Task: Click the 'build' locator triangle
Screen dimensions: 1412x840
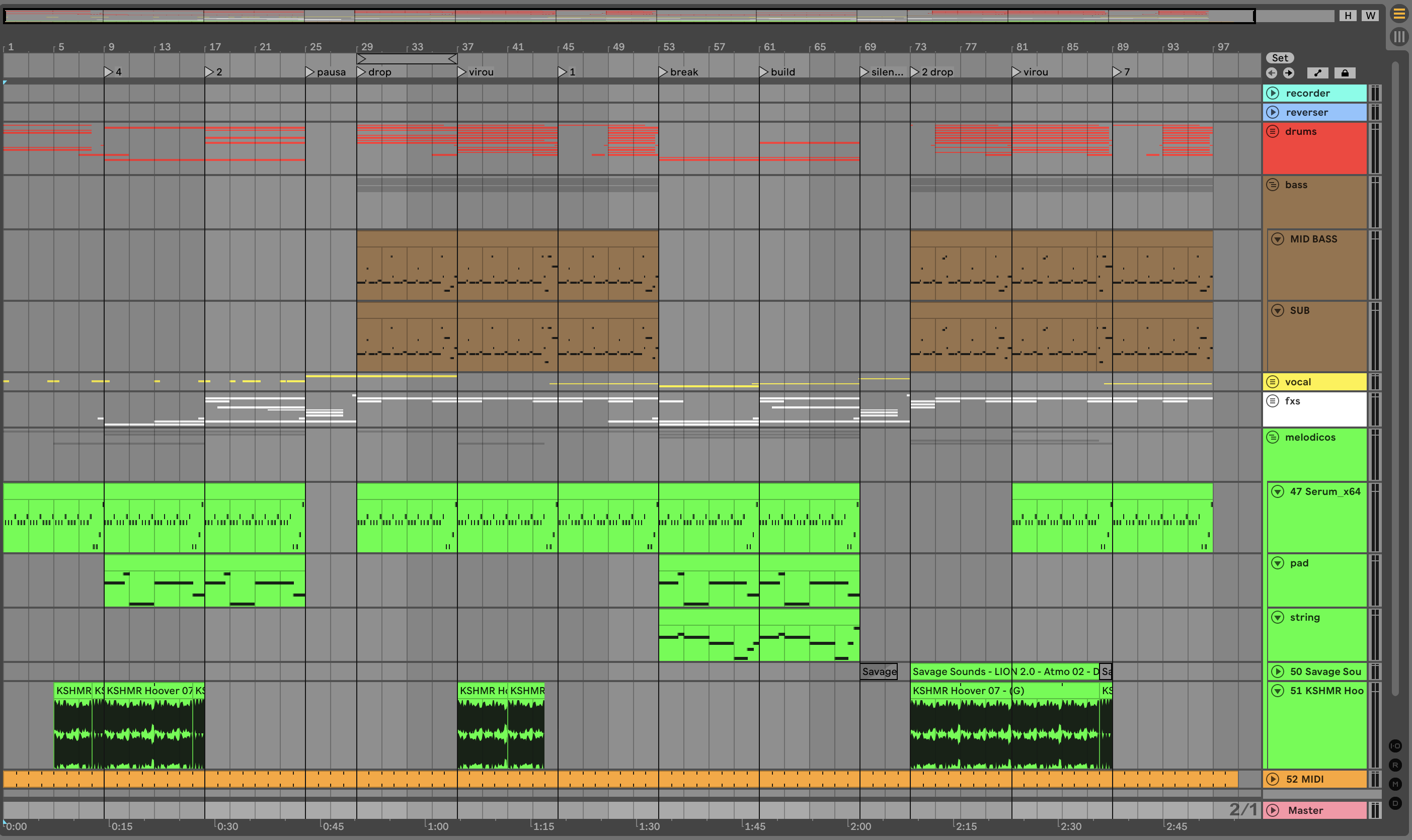Action: coord(764,72)
